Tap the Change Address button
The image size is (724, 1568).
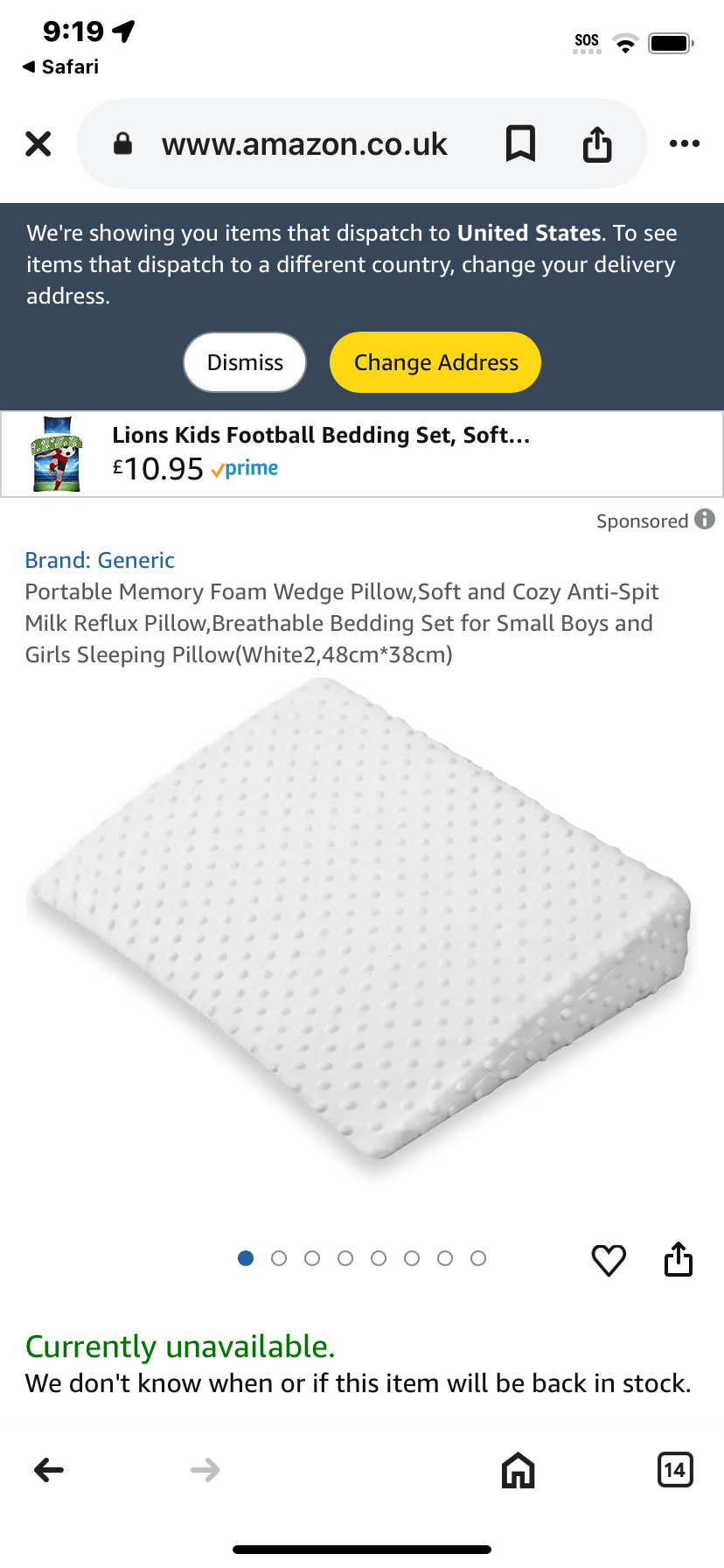435,362
